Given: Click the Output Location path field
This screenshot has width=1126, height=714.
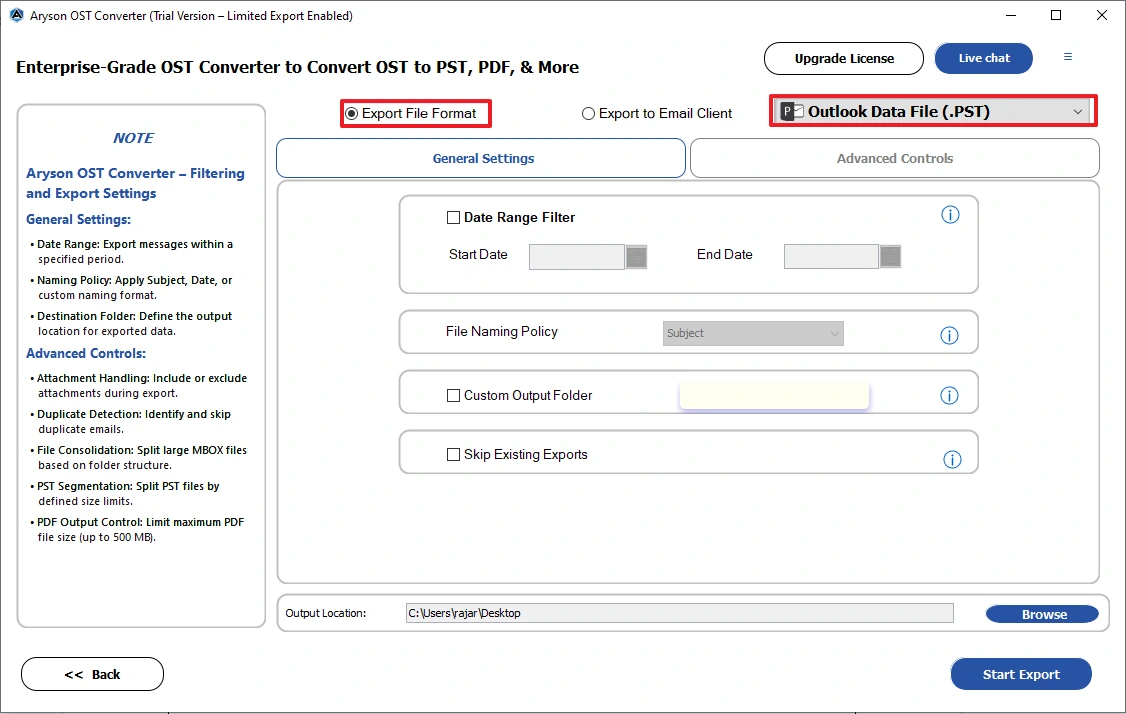Looking at the screenshot, I should (679, 613).
